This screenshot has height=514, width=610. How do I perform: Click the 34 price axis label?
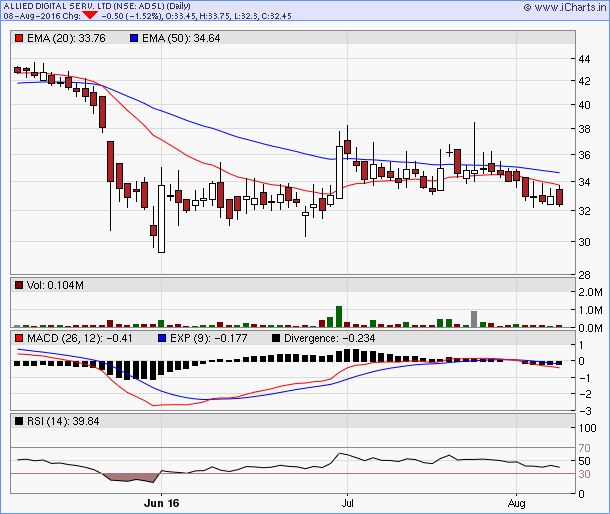pyautogui.click(x=584, y=182)
